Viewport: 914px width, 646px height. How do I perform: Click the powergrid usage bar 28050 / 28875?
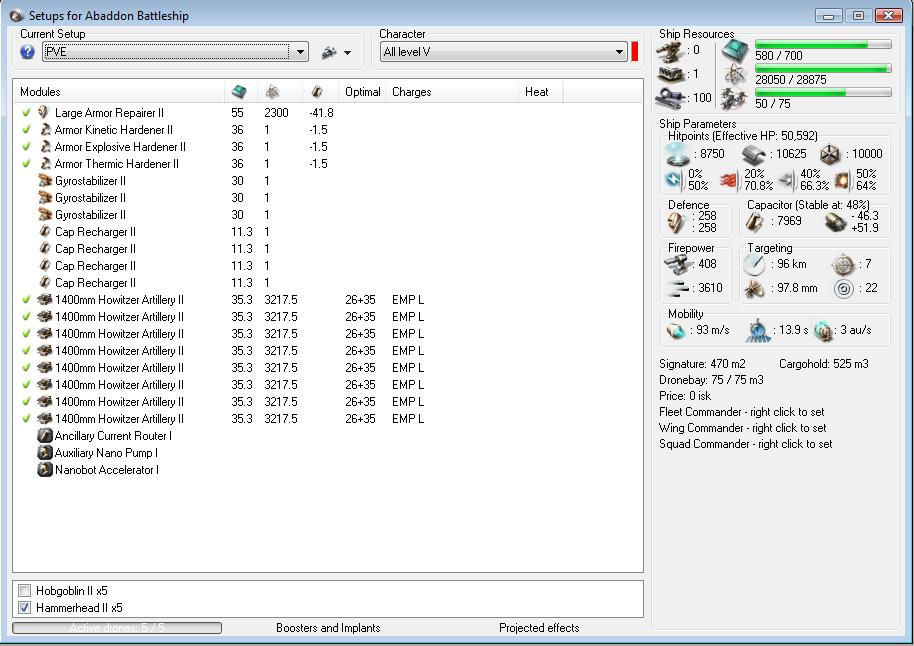[823, 68]
